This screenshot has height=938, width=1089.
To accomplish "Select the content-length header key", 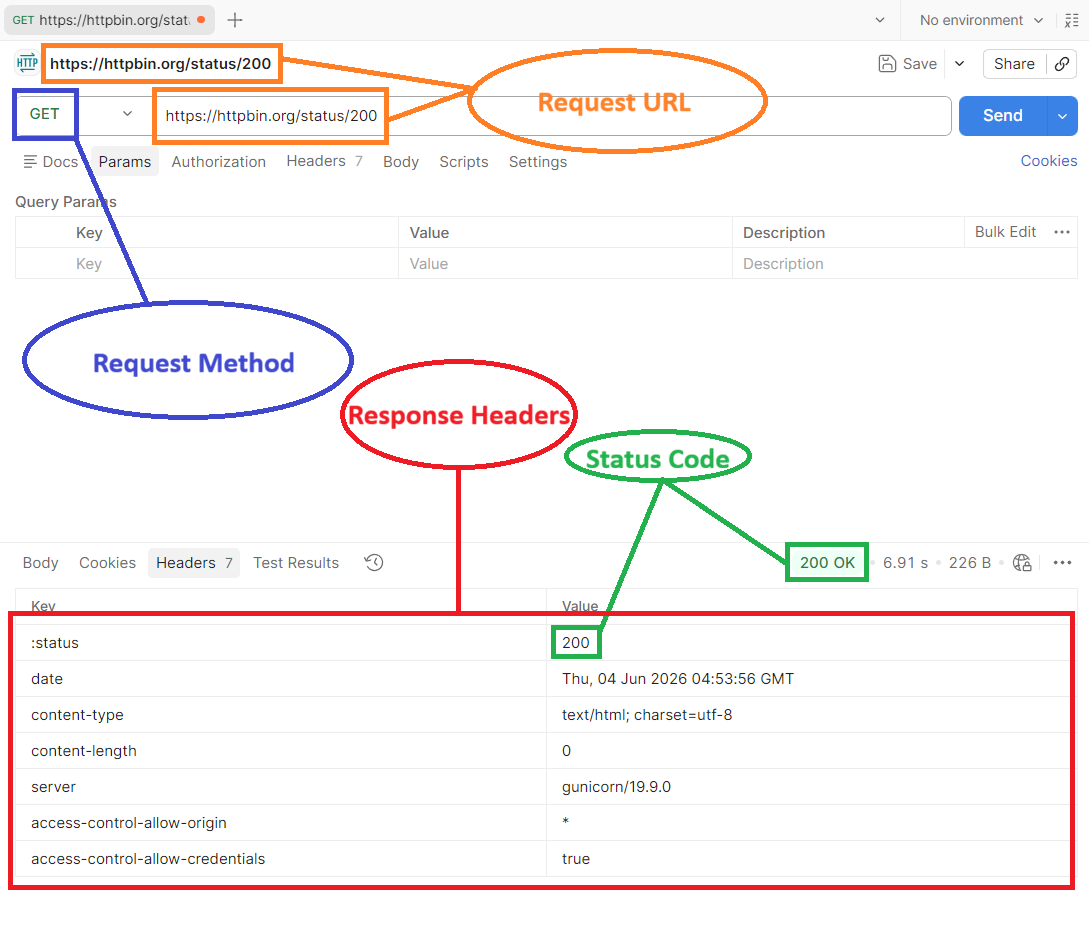I will point(84,751).
